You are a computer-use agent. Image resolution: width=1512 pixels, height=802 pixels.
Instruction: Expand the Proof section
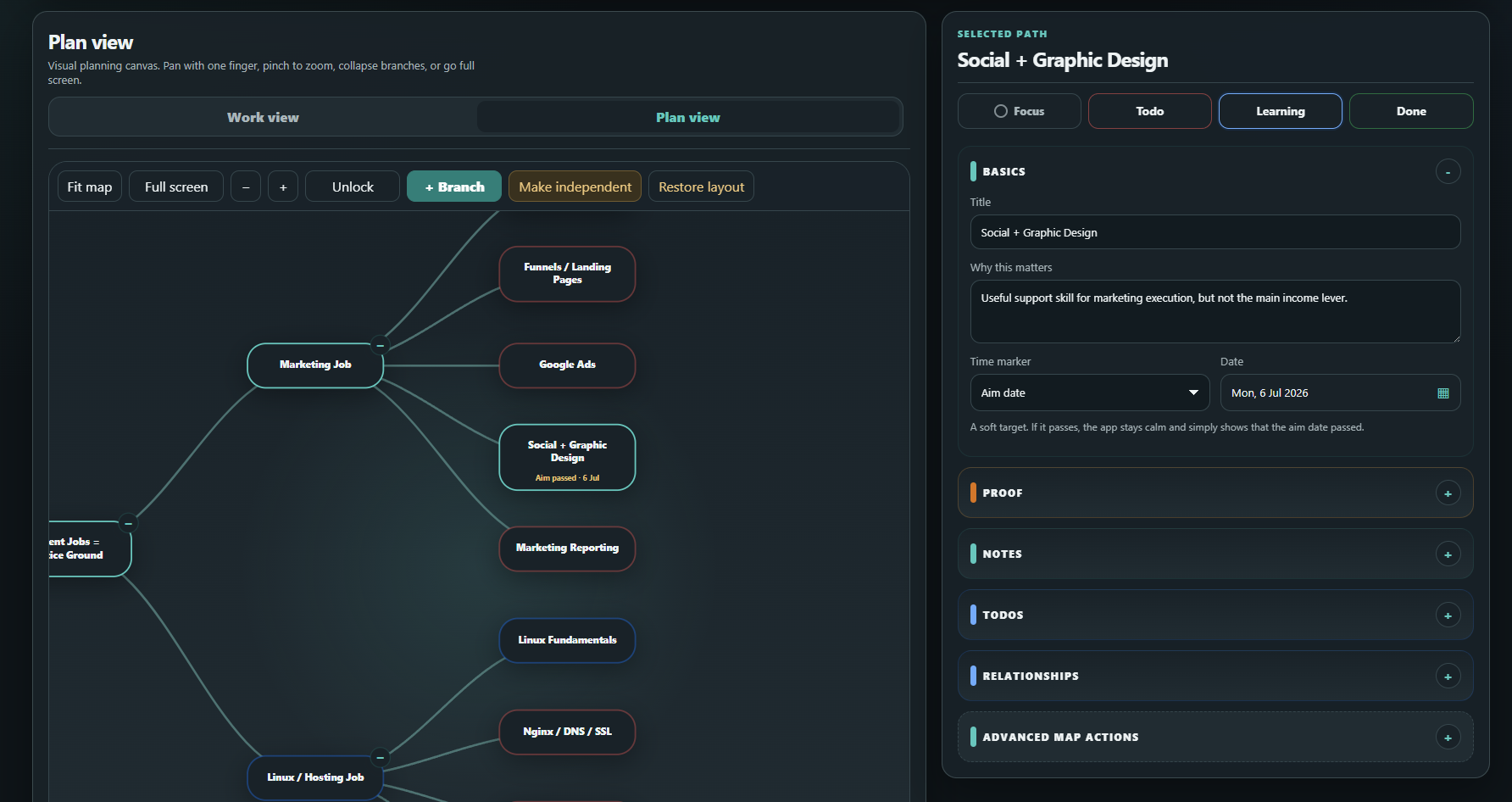1448,493
